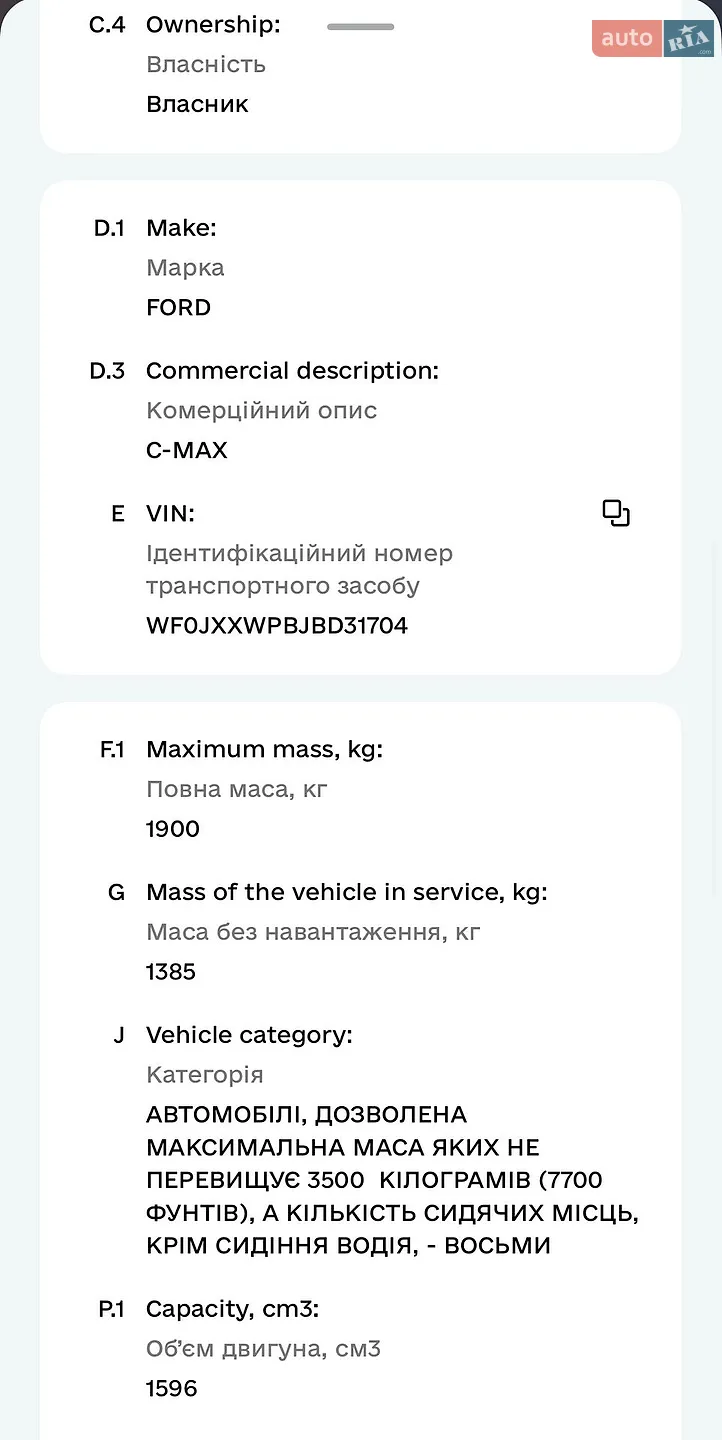
Task: Copy the VIN with the copy icon
Action: click(x=616, y=513)
